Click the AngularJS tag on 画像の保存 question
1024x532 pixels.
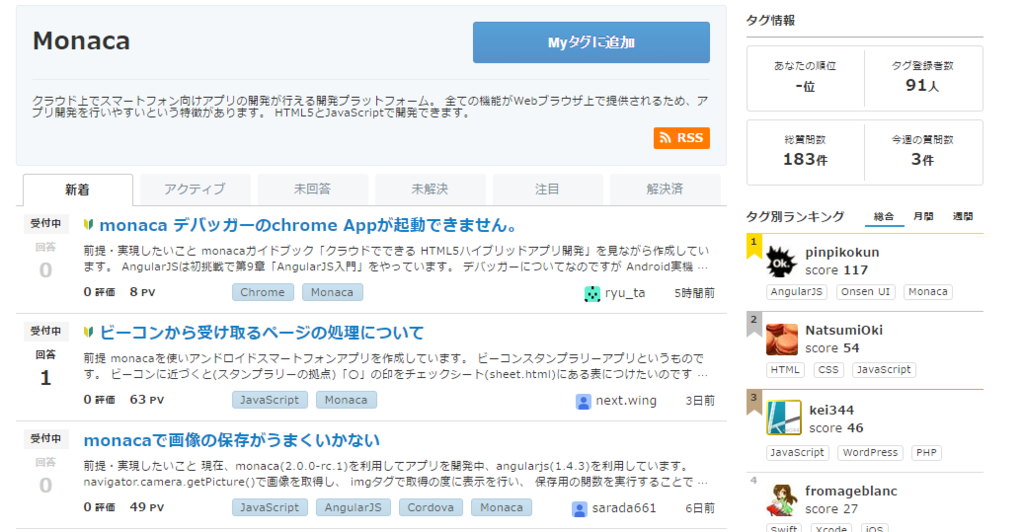[x=353, y=508]
